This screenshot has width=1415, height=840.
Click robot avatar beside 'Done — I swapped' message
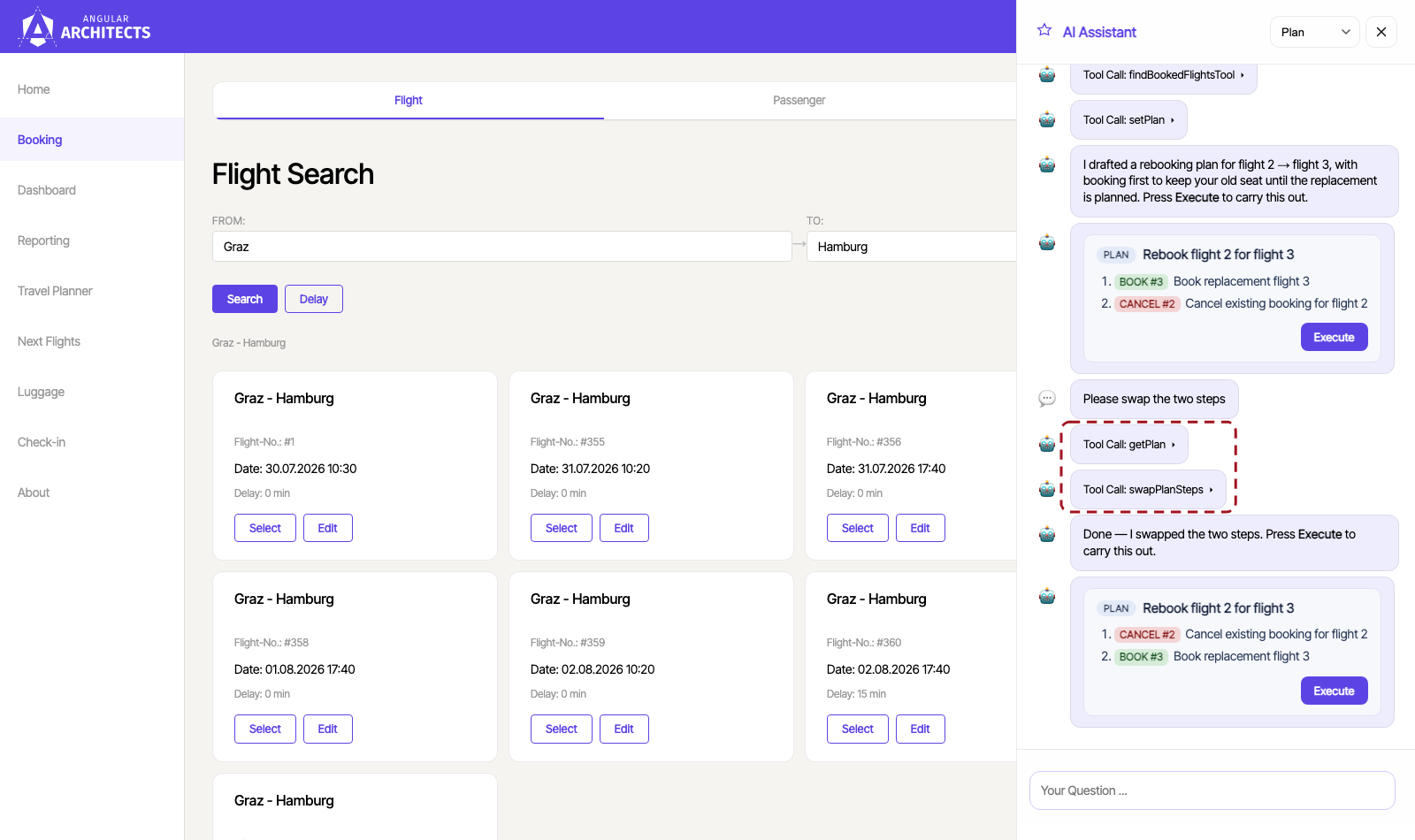click(1047, 534)
